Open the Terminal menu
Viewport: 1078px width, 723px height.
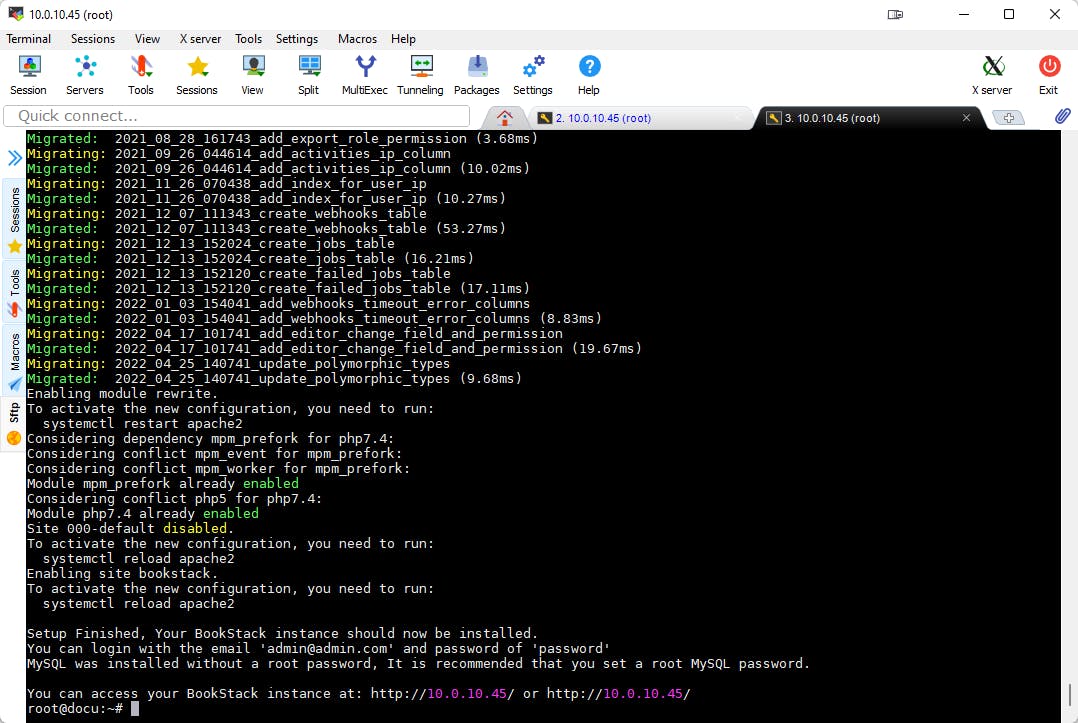tap(29, 39)
